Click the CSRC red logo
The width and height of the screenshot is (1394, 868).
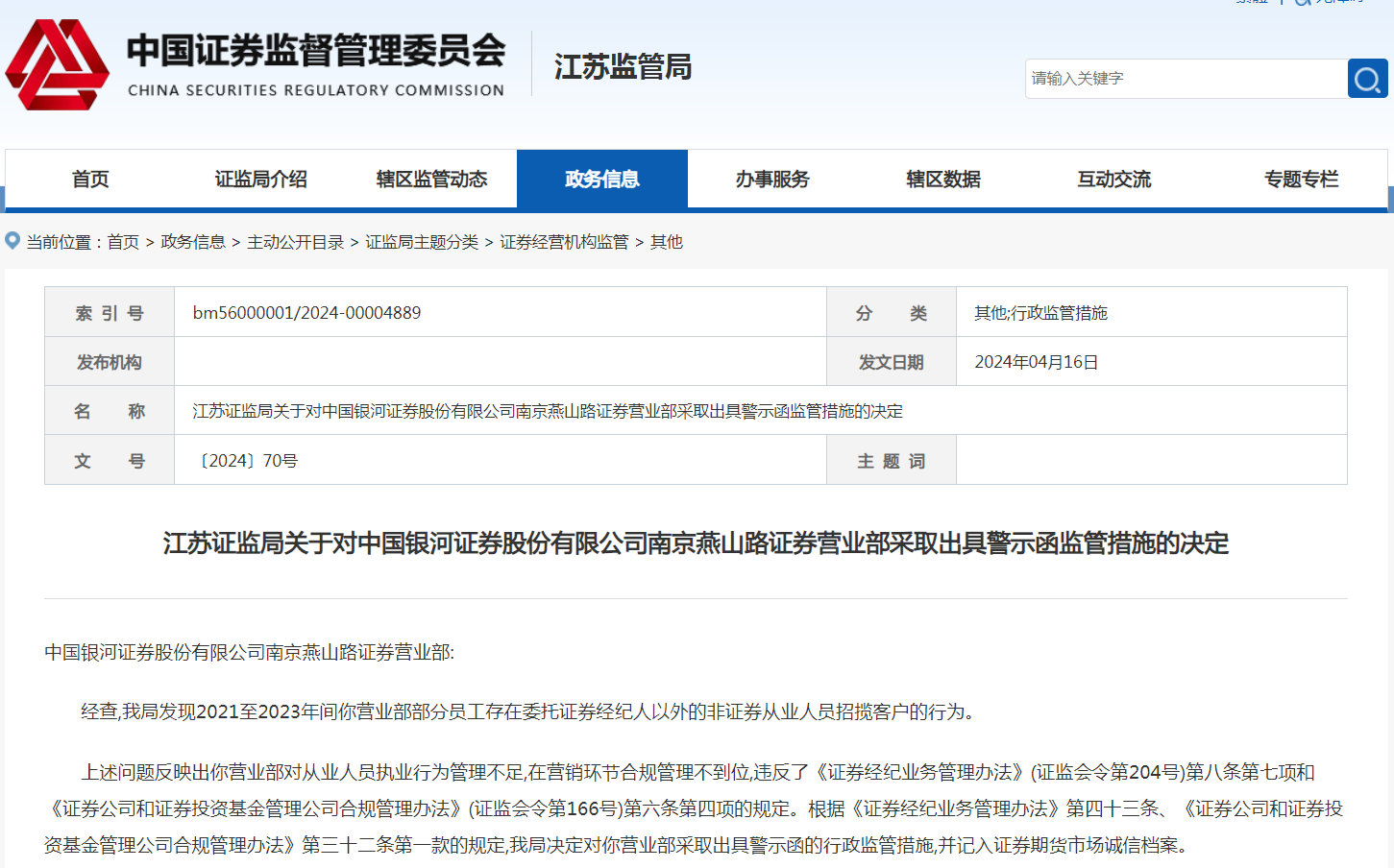pos(58,62)
